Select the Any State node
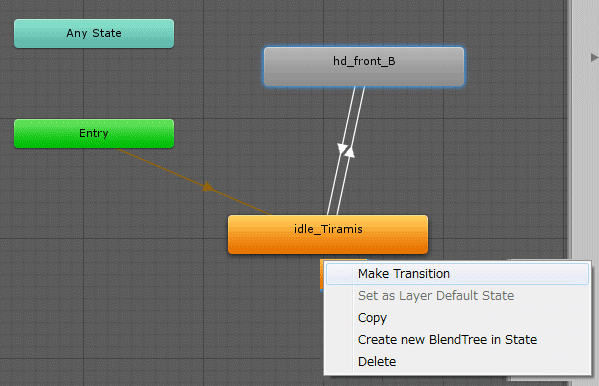 [x=94, y=34]
